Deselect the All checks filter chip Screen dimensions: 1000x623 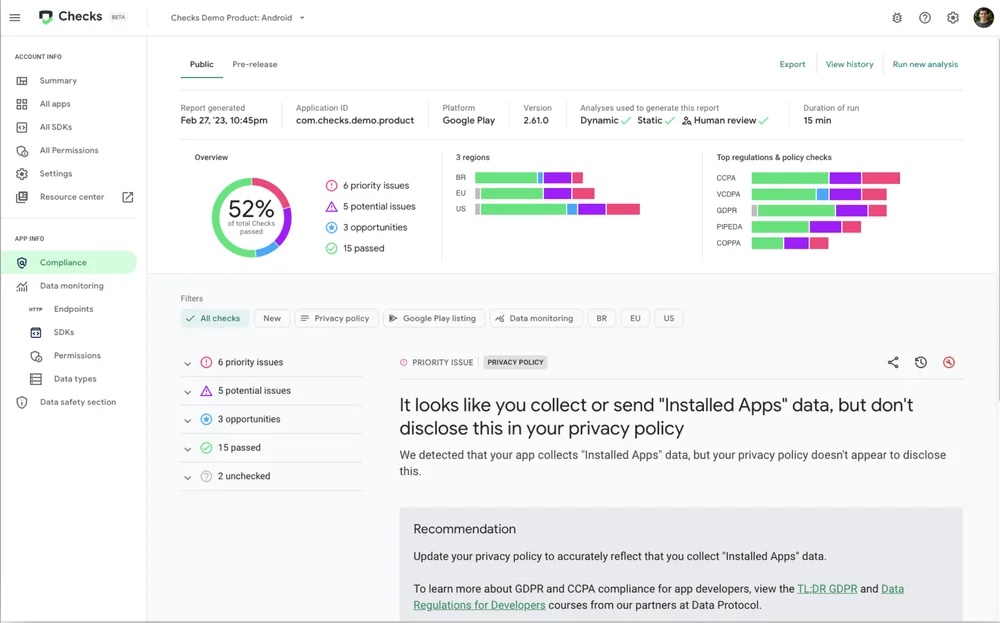pyautogui.click(x=214, y=317)
